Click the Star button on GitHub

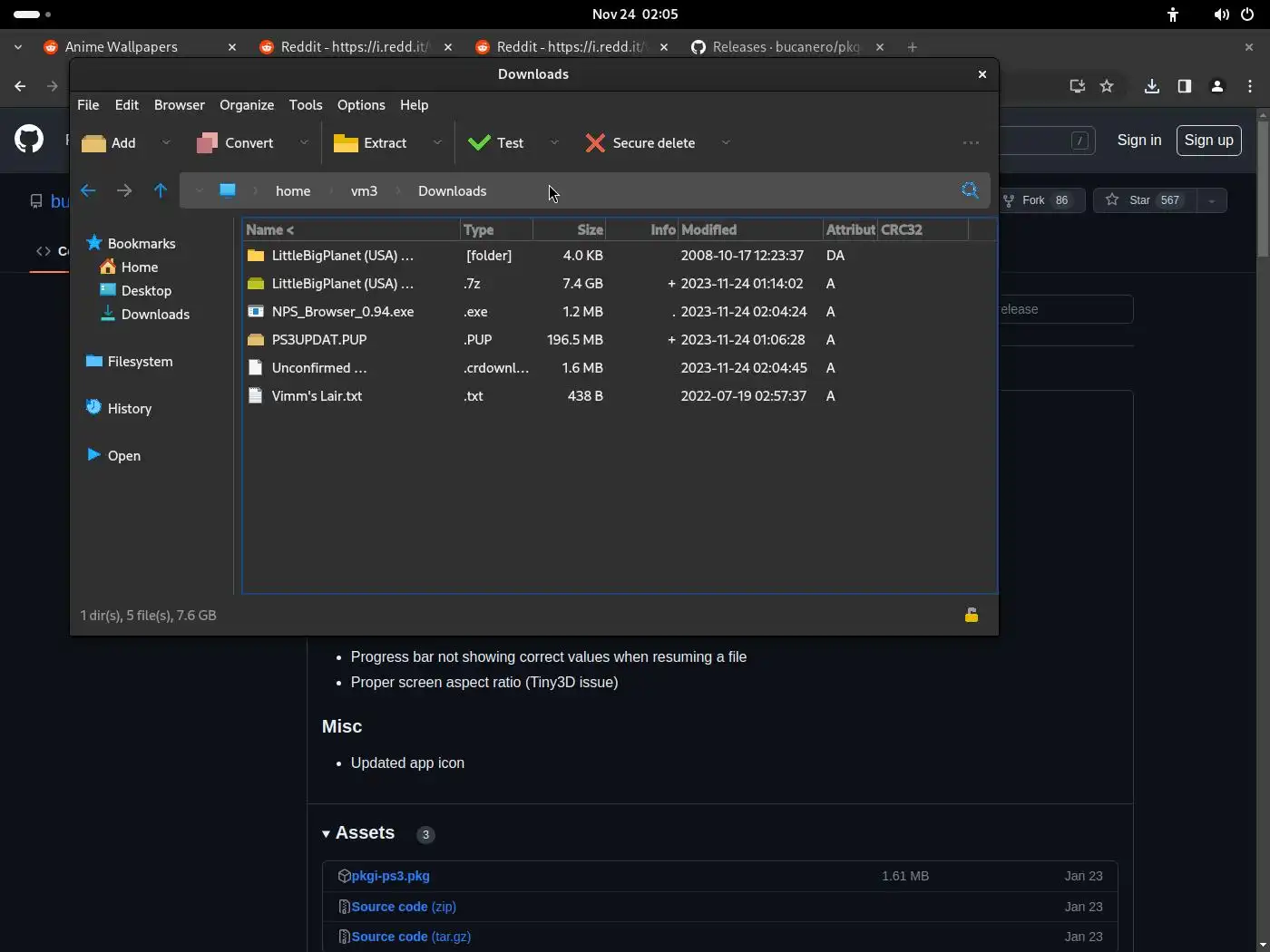(x=1144, y=200)
